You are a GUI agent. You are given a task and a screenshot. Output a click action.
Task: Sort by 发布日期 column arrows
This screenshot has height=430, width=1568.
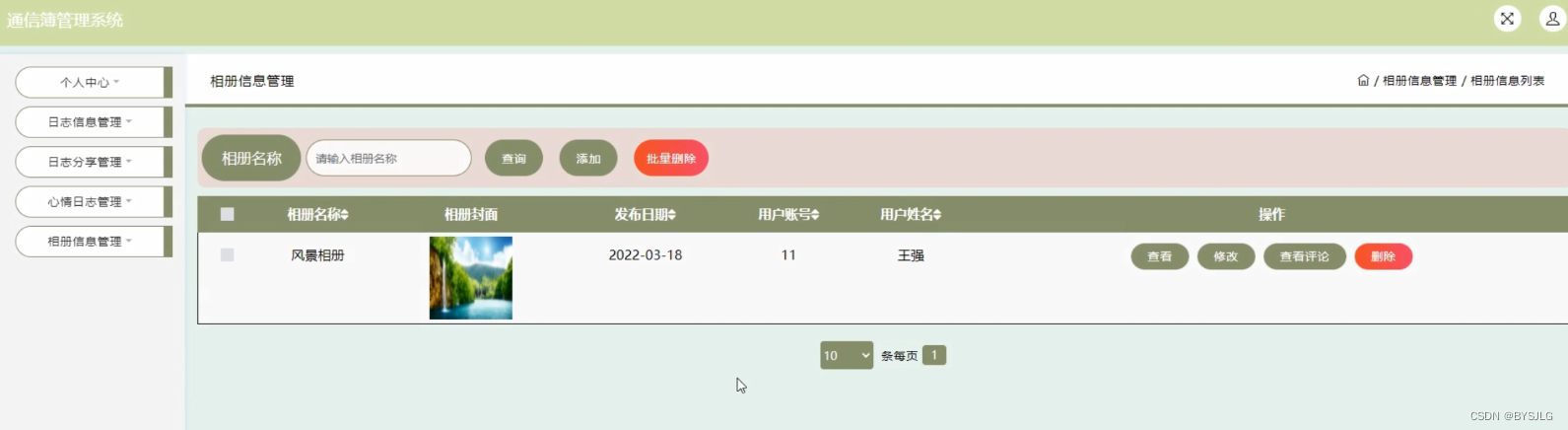(x=671, y=215)
